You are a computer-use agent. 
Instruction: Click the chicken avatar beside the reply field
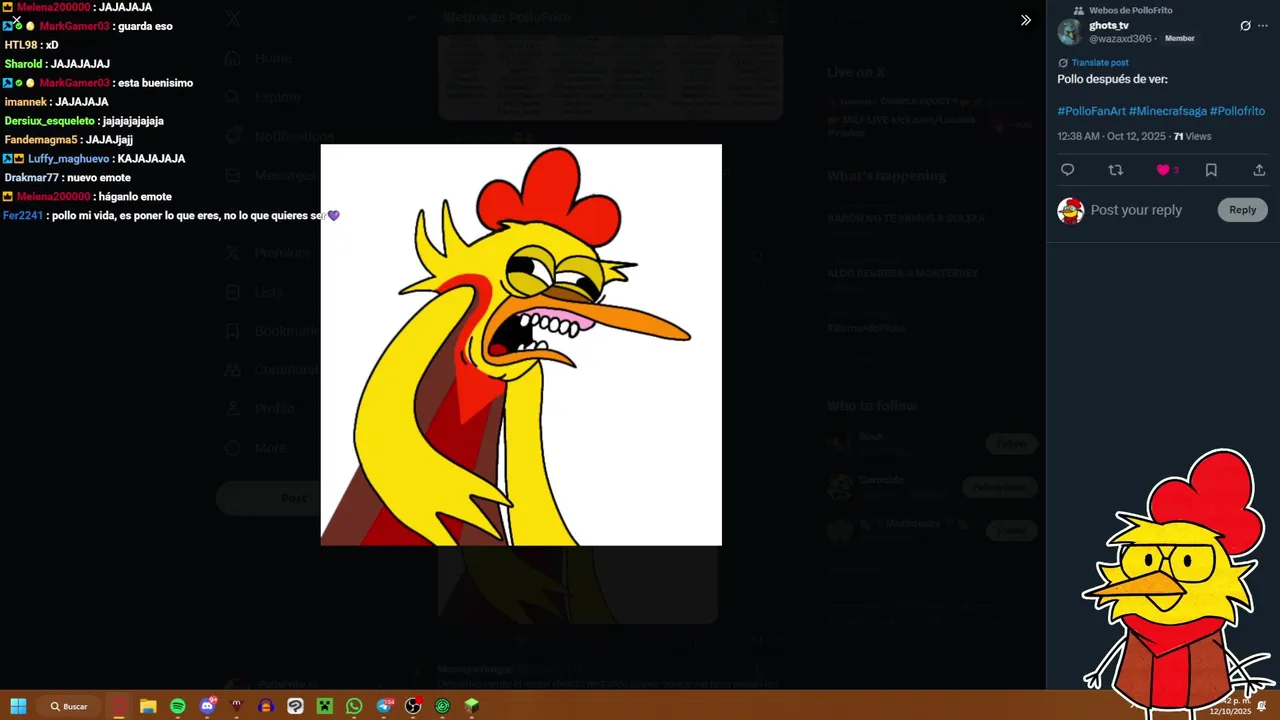(1070, 210)
